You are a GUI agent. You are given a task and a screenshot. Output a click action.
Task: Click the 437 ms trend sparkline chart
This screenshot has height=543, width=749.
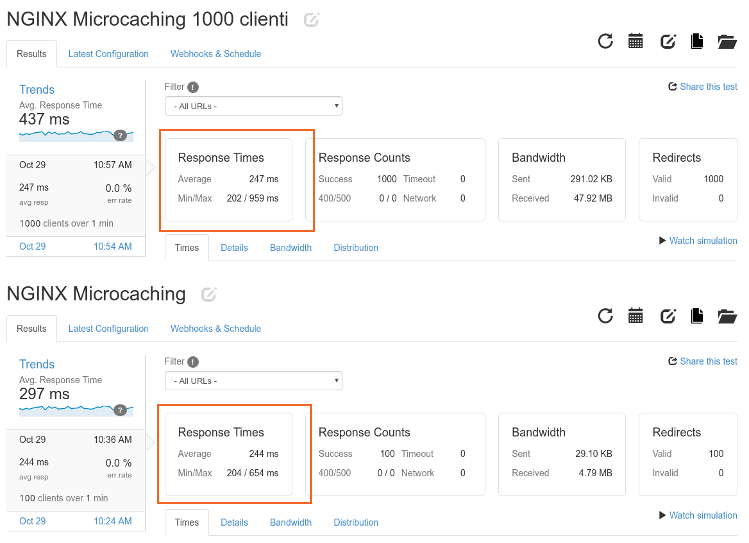click(x=76, y=136)
